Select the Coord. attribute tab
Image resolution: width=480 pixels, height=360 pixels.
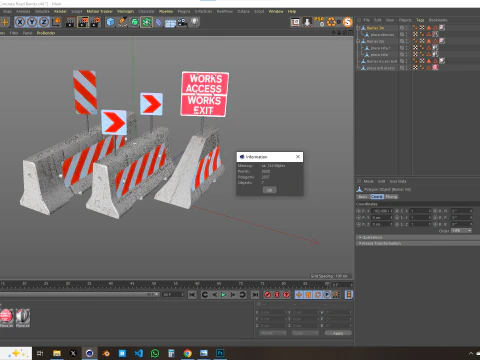pyautogui.click(x=377, y=197)
